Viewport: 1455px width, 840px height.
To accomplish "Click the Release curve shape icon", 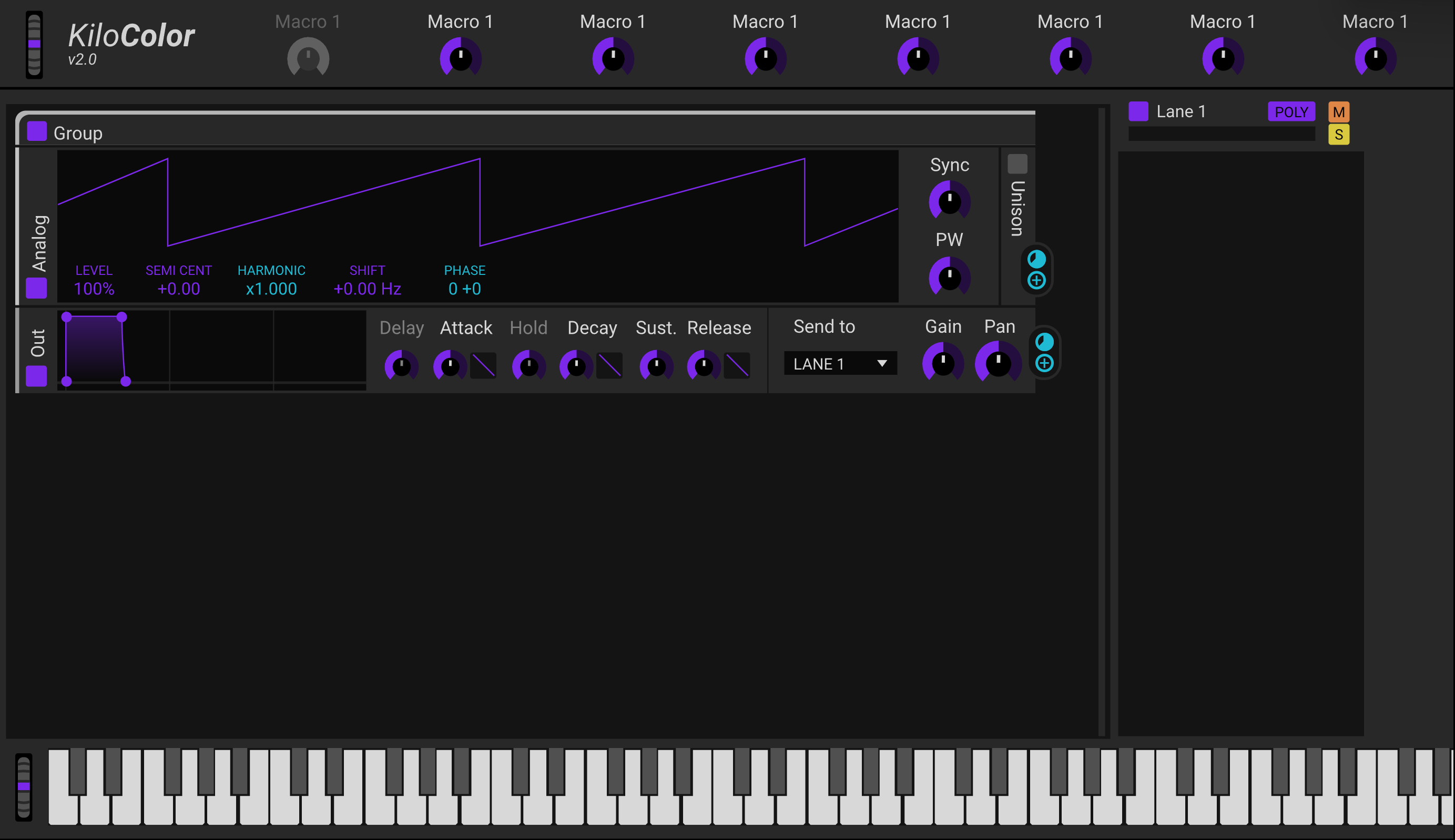I will tap(737, 366).
